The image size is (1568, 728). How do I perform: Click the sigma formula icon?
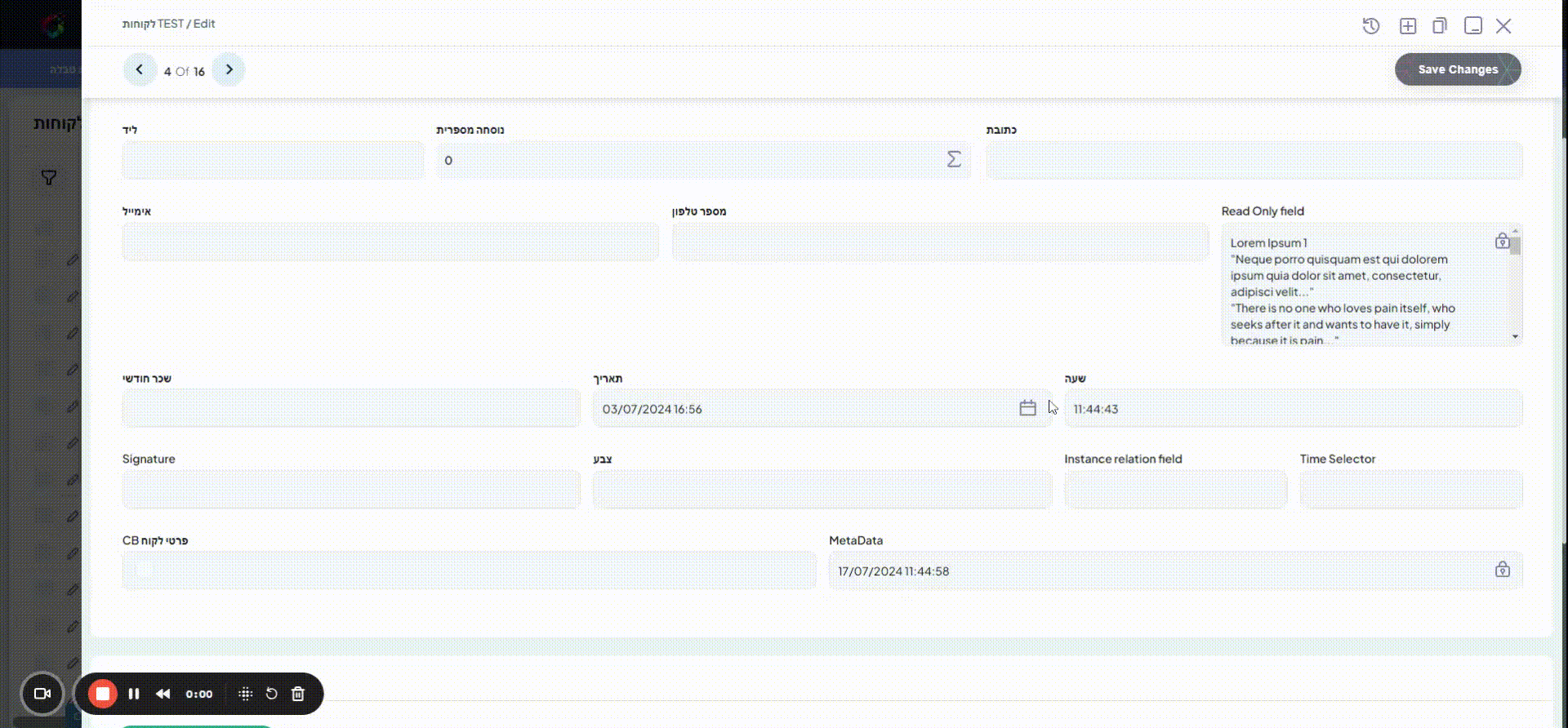[x=954, y=159]
